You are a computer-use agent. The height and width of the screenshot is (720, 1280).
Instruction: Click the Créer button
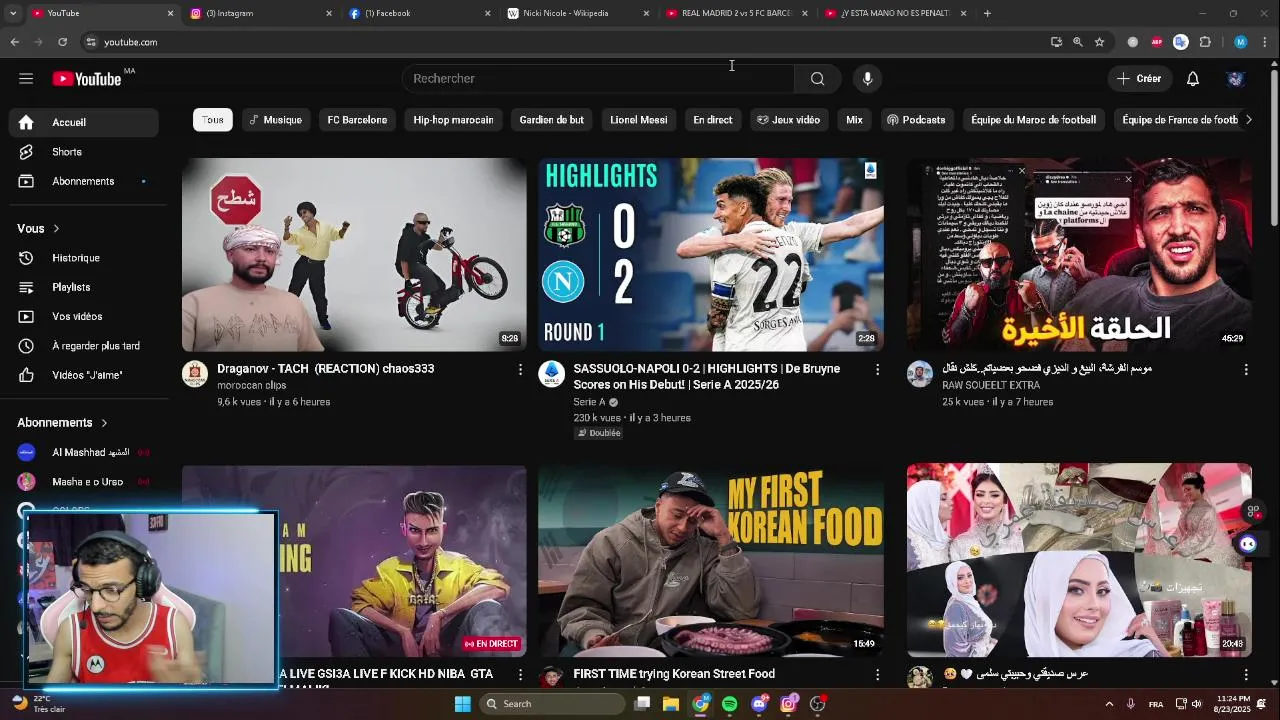pos(1139,78)
